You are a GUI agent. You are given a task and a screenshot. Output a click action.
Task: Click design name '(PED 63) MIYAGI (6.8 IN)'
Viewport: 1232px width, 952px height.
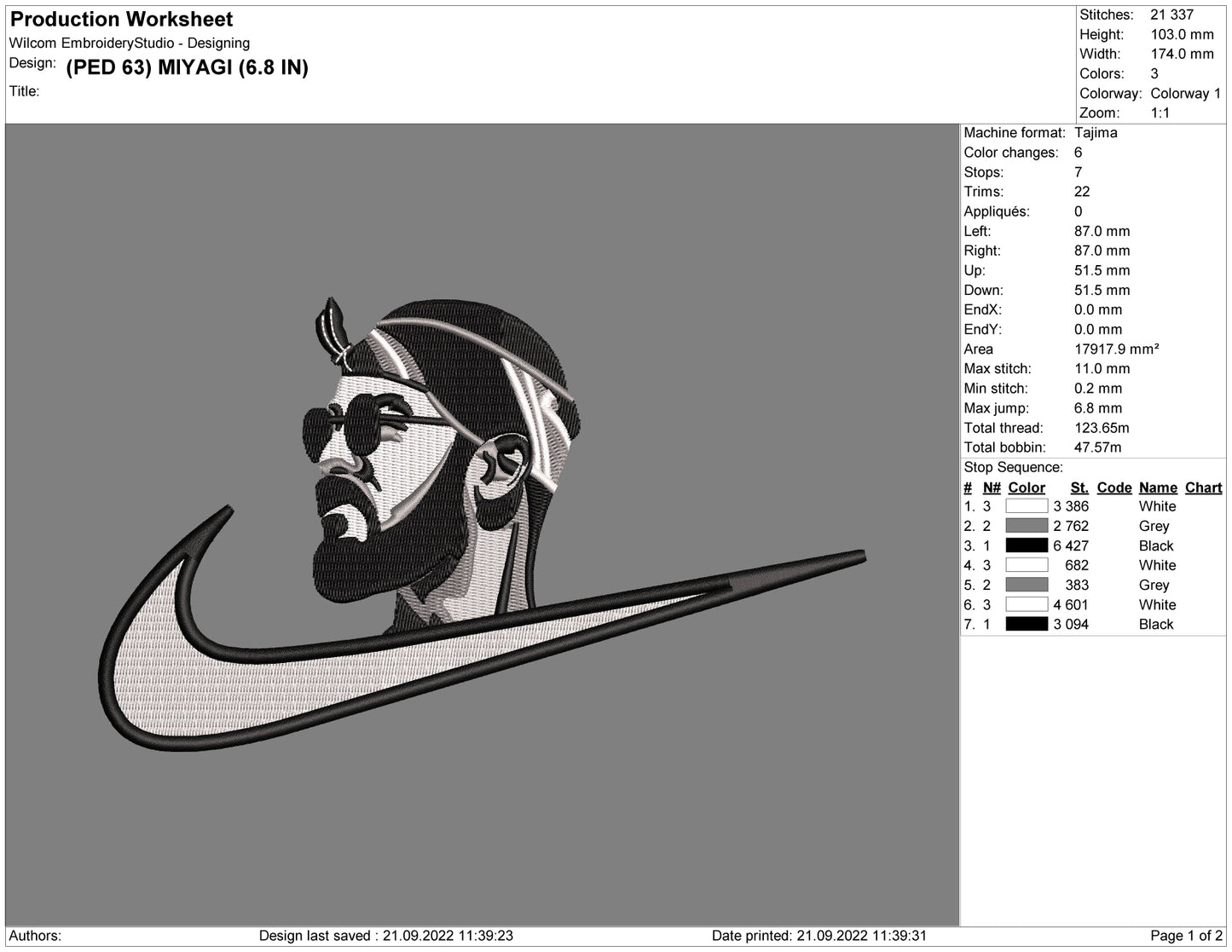tap(187, 67)
